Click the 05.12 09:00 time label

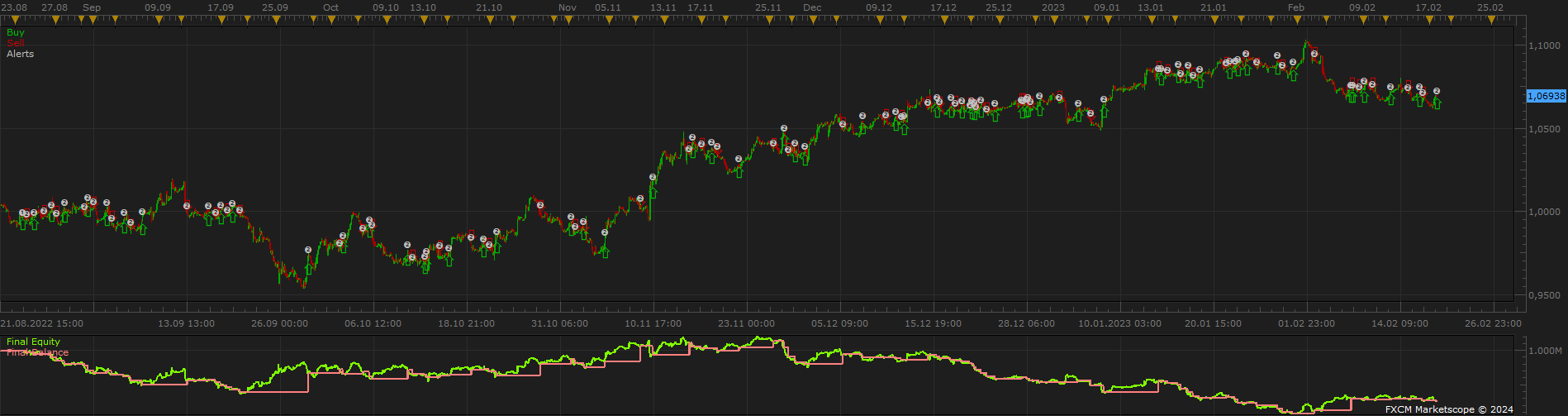(x=840, y=323)
